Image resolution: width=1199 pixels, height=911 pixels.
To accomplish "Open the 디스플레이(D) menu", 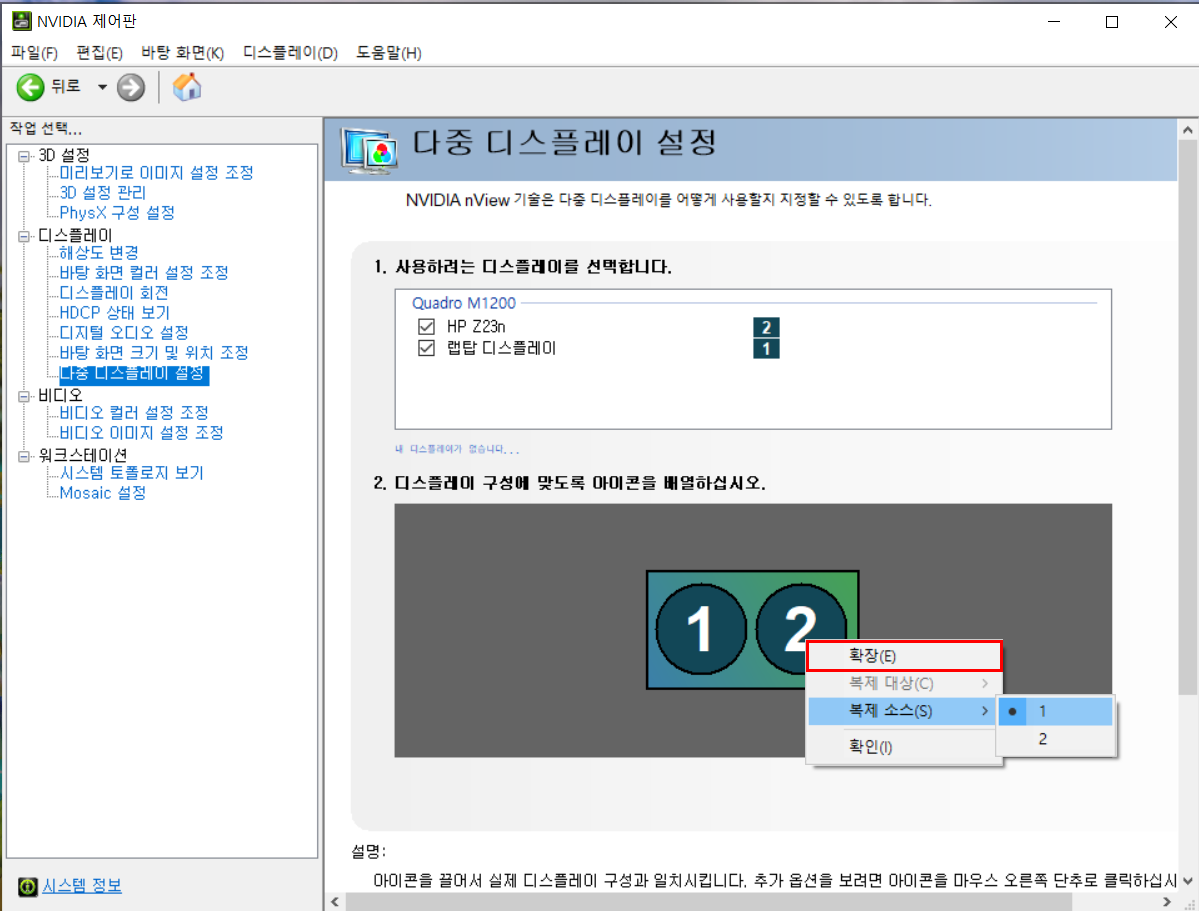I will tap(291, 53).
